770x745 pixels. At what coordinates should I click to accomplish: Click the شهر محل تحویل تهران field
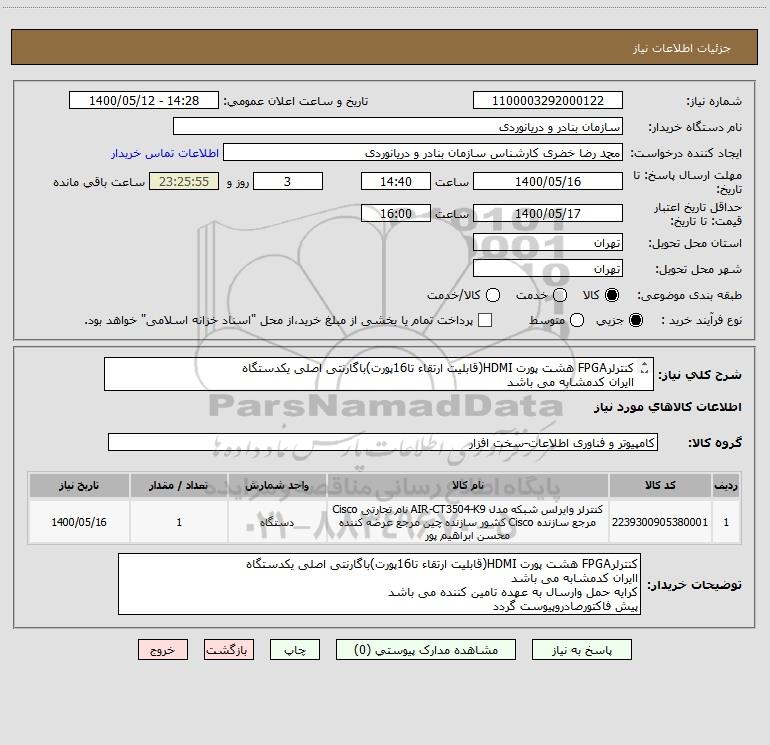548,269
